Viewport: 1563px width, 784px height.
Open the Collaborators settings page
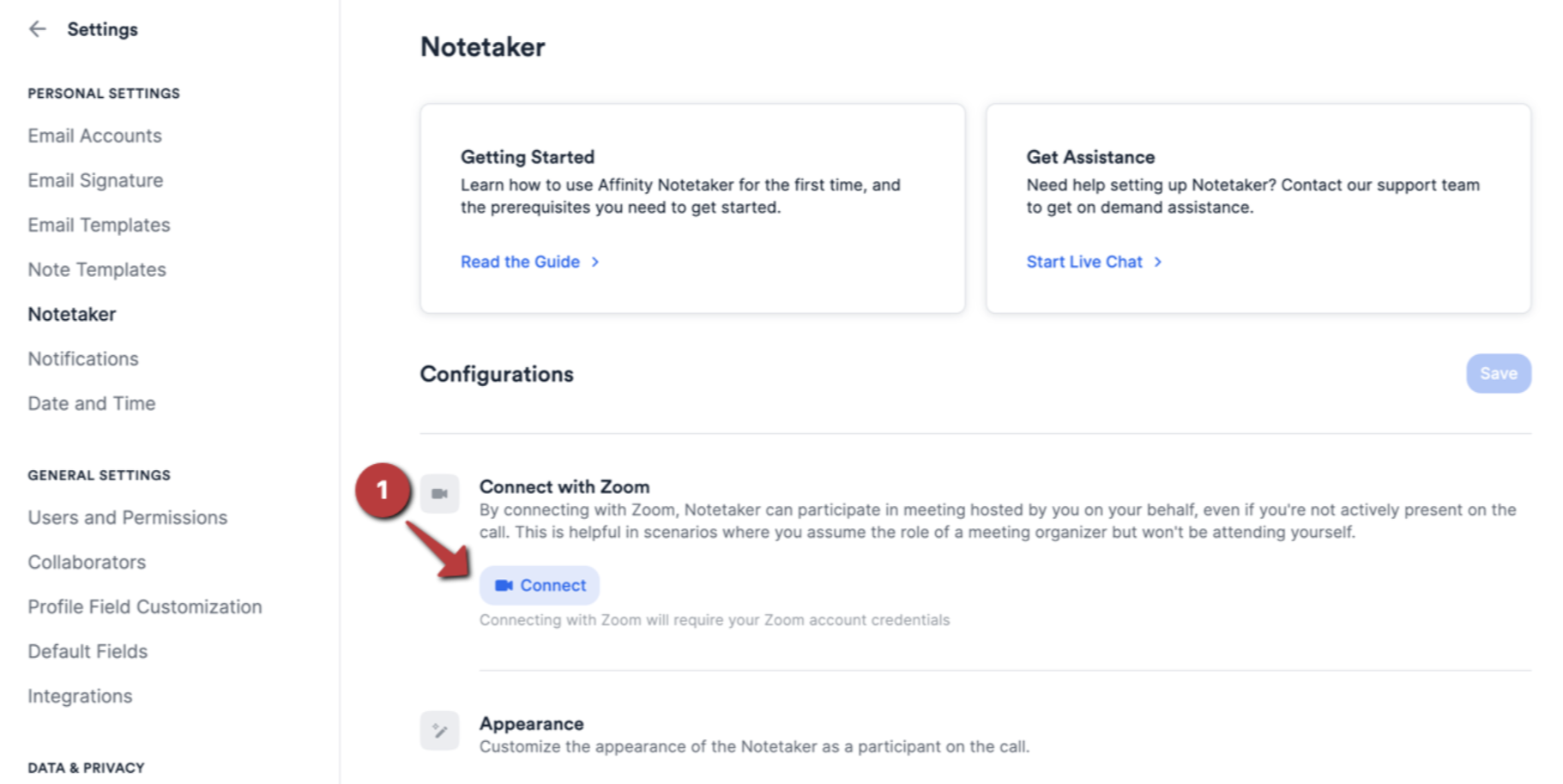pos(87,562)
